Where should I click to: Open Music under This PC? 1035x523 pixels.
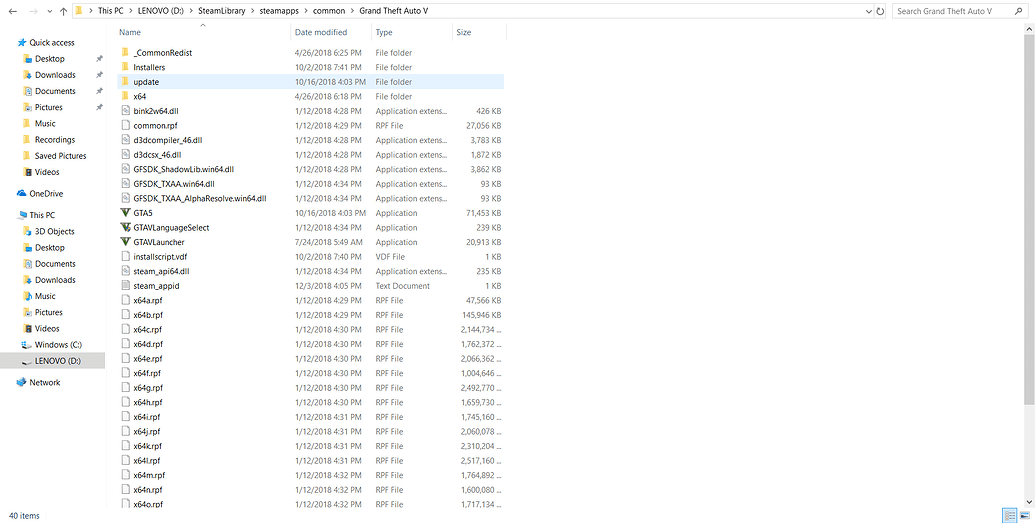[45, 296]
